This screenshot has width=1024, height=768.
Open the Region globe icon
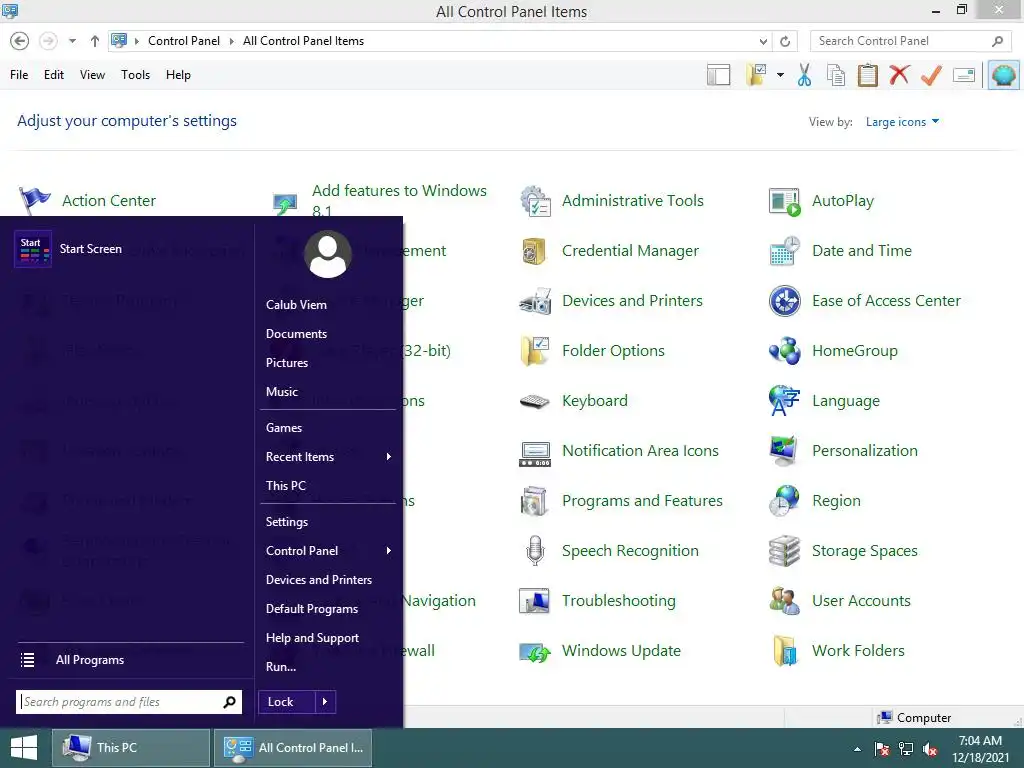784,501
